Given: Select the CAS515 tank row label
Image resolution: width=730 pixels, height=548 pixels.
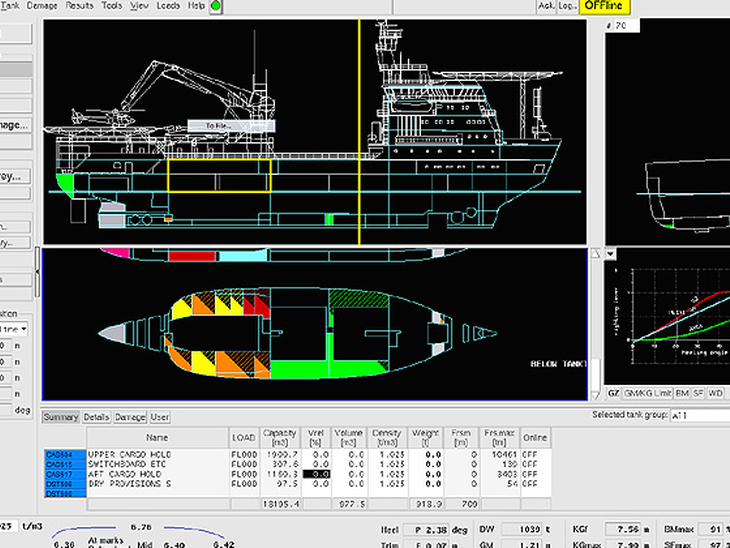Looking at the screenshot, I should [66, 464].
